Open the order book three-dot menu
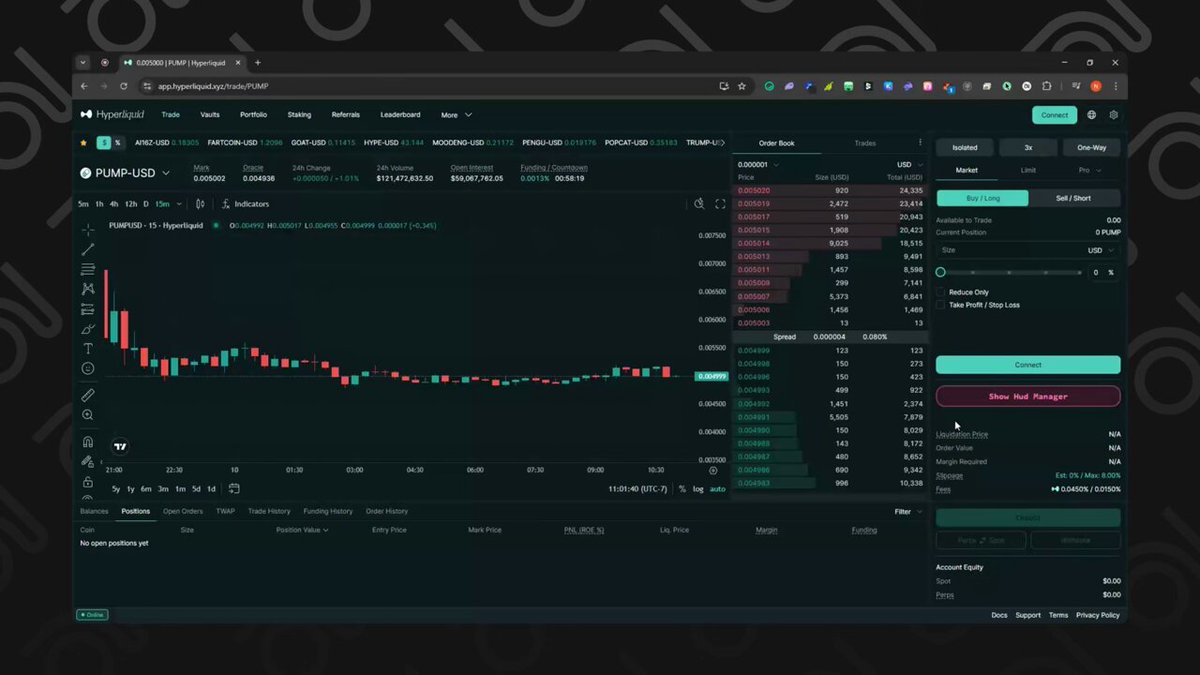 pos(920,143)
